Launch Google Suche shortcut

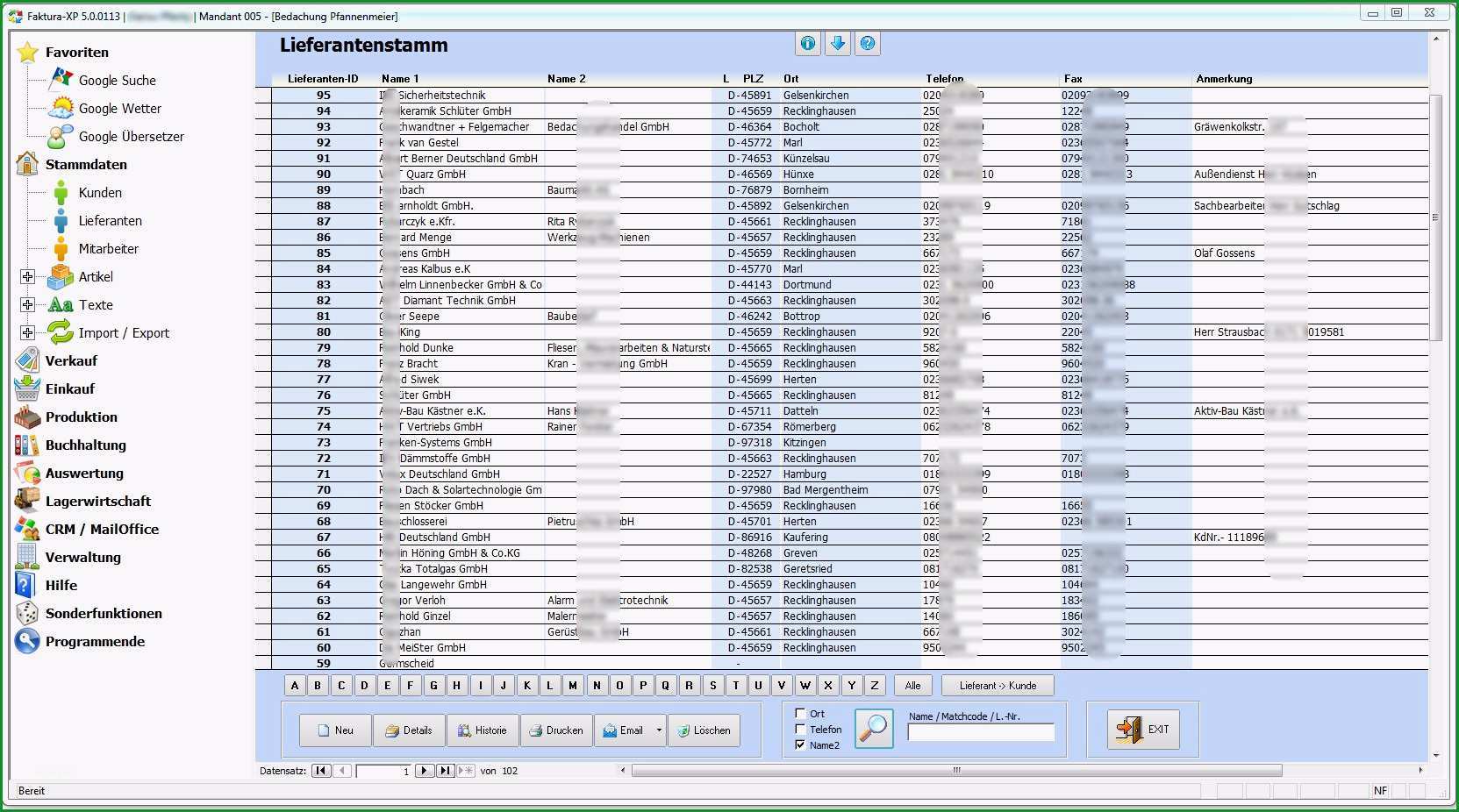click(104, 80)
